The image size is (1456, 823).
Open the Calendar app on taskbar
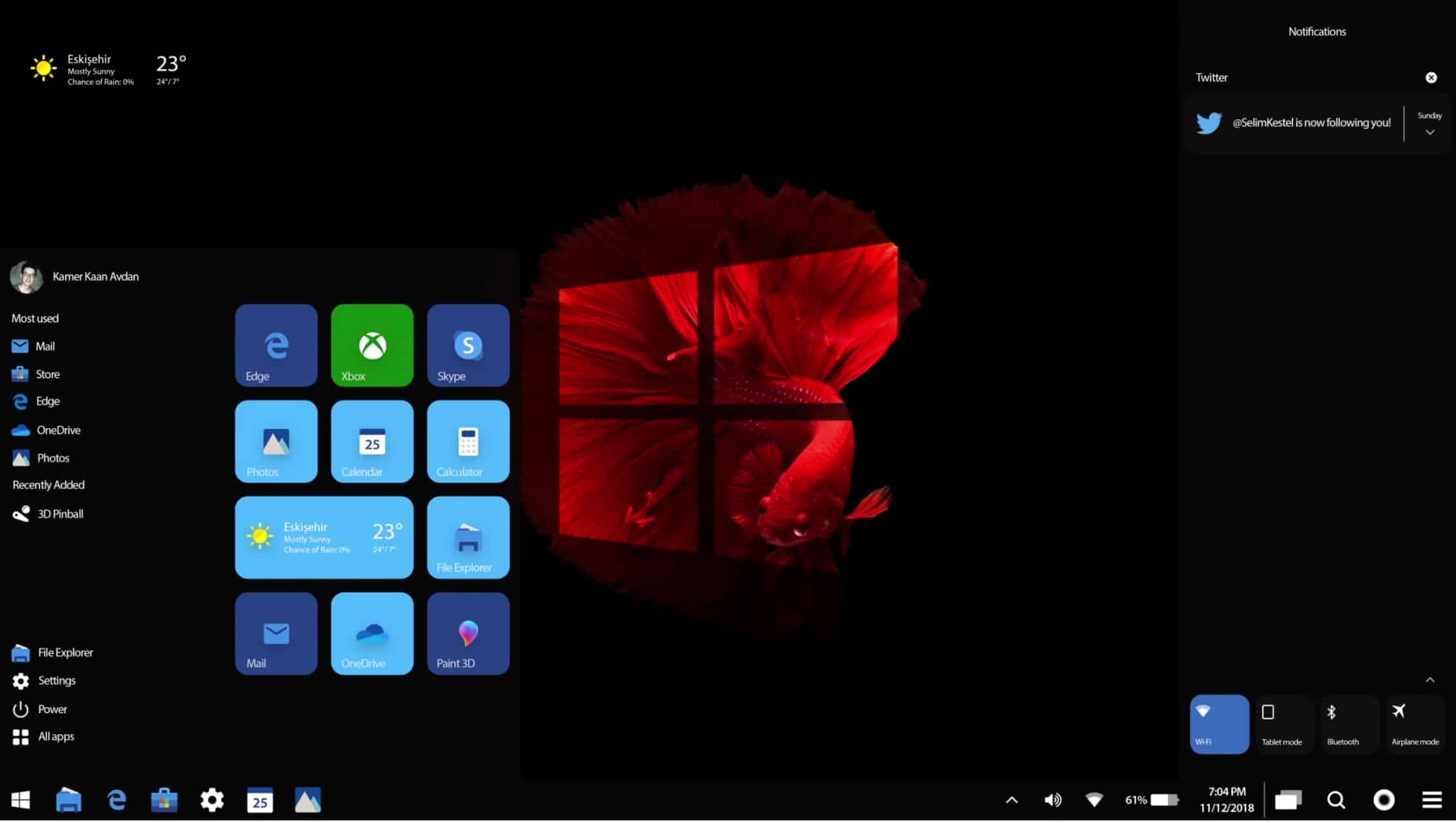260,800
